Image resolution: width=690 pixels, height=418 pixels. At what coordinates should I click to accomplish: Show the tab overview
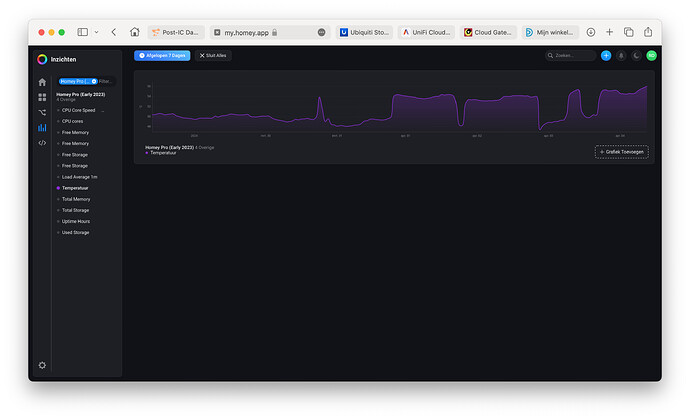point(629,32)
